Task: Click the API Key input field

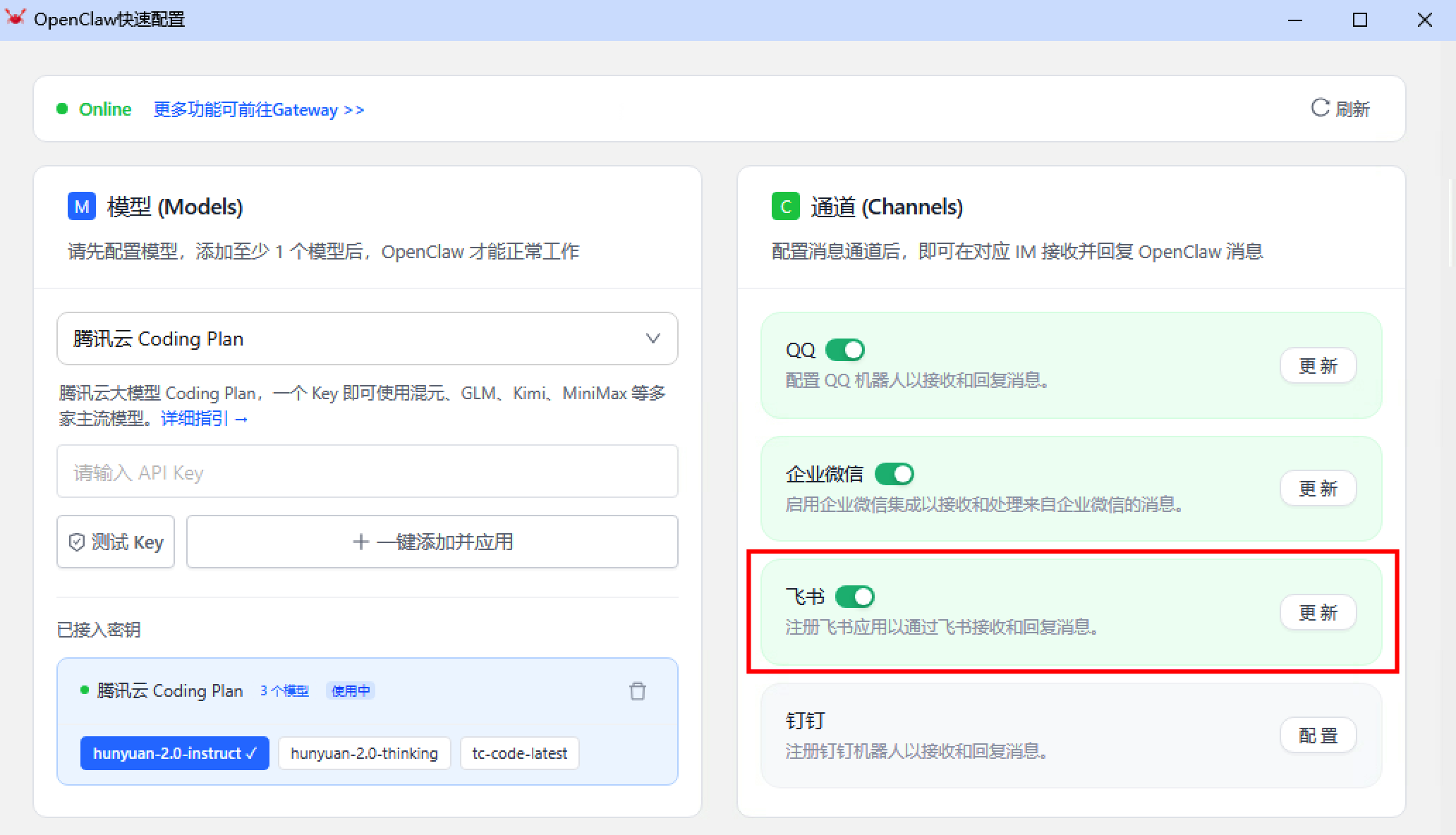Action: pos(367,472)
